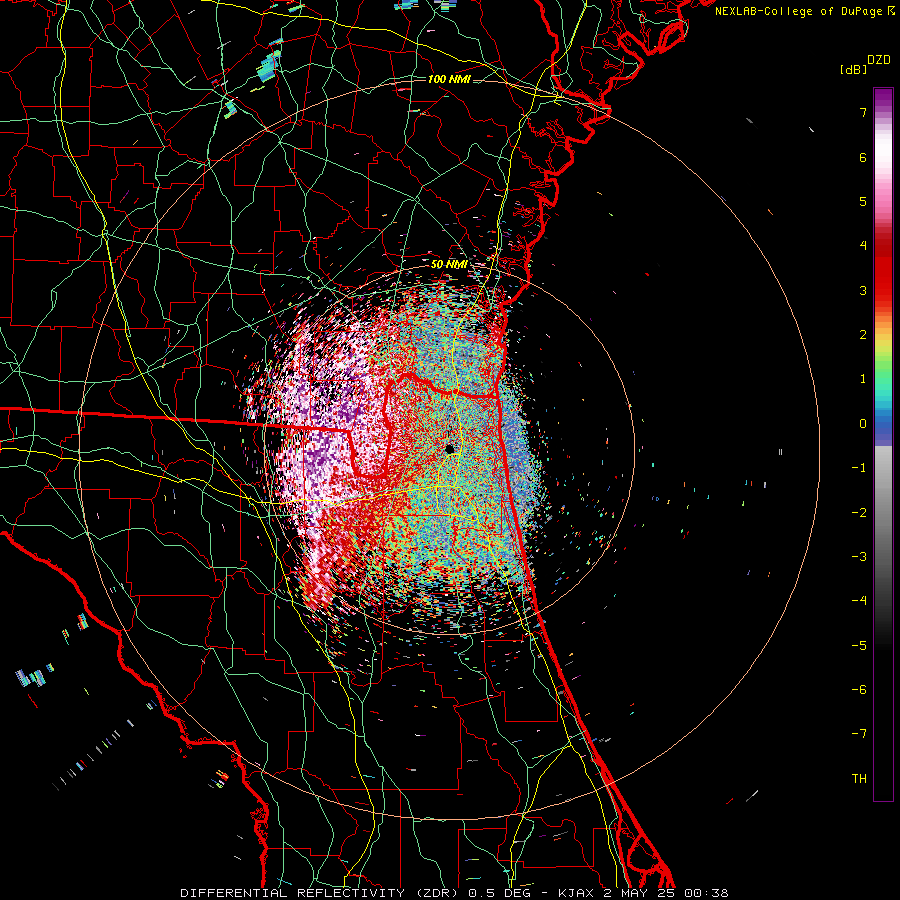Screen dimensions: 900x900
Task: Click the -1 value on color scale
Action: coord(859,468)
